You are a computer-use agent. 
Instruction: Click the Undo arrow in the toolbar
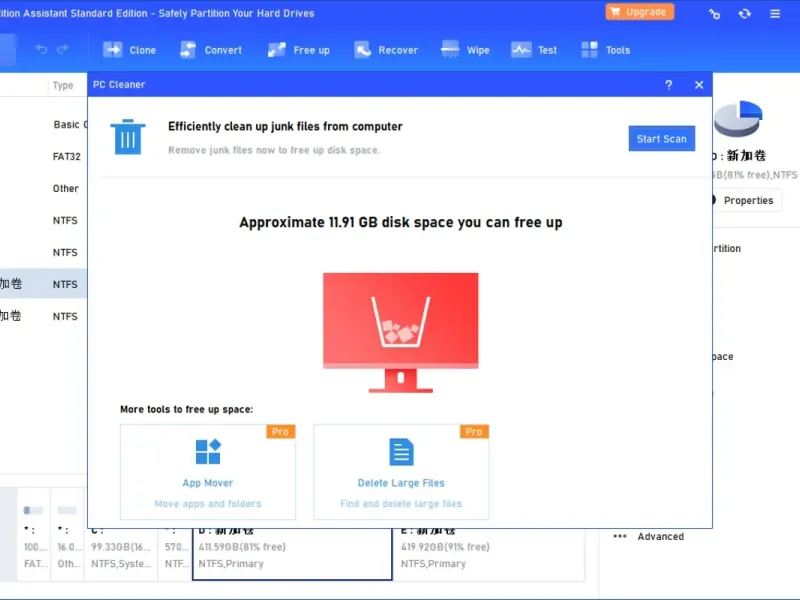[x=41, y=49]
